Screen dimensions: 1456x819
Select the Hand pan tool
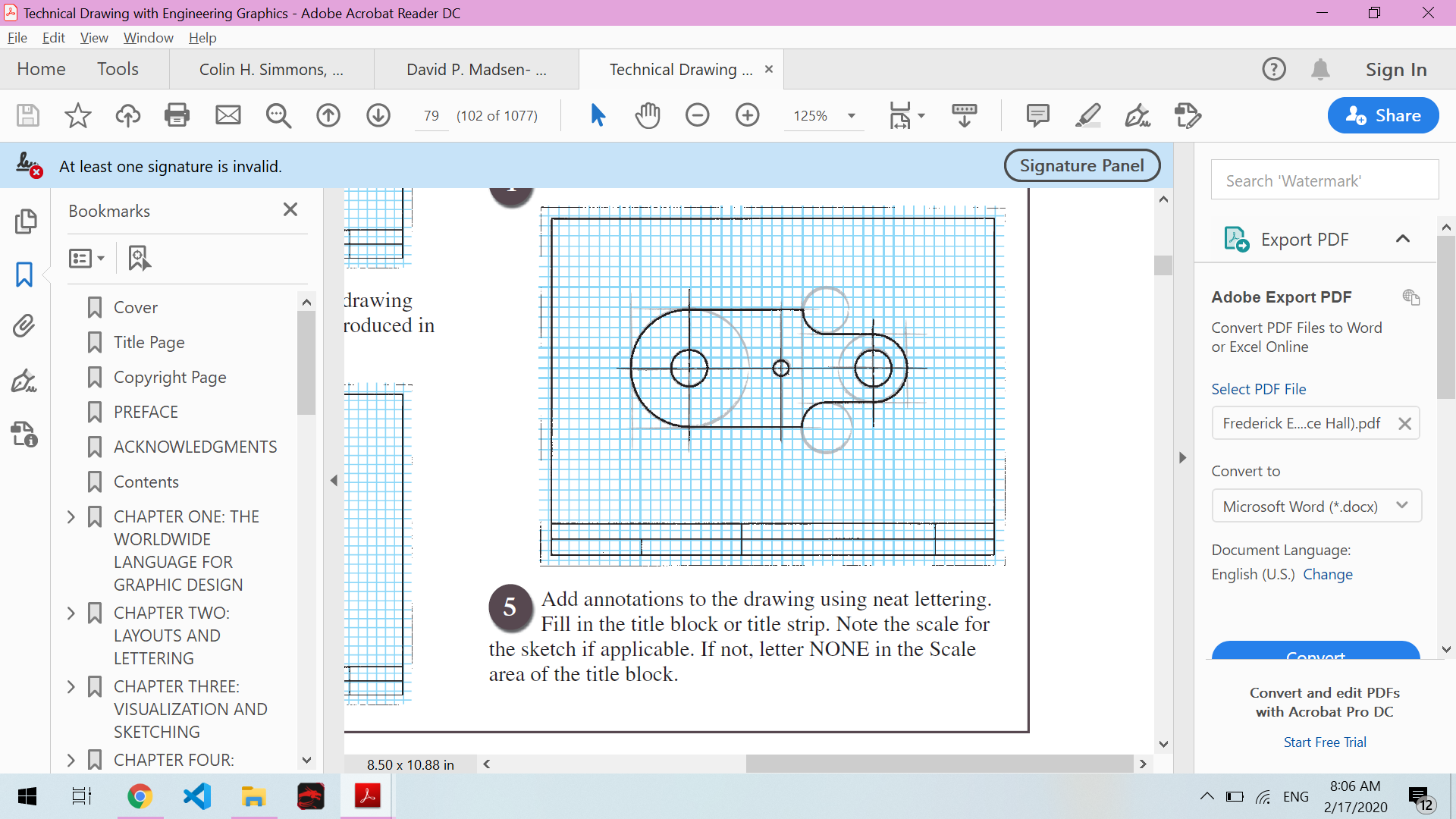click(x=648, y=115)
